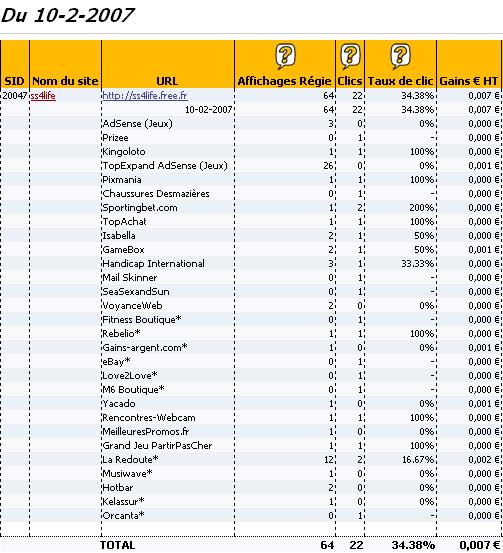This screenshot has width=503, height=553.
Task: Select 26 displays in TopExpand AdSense row
Action: coord(328,166)
